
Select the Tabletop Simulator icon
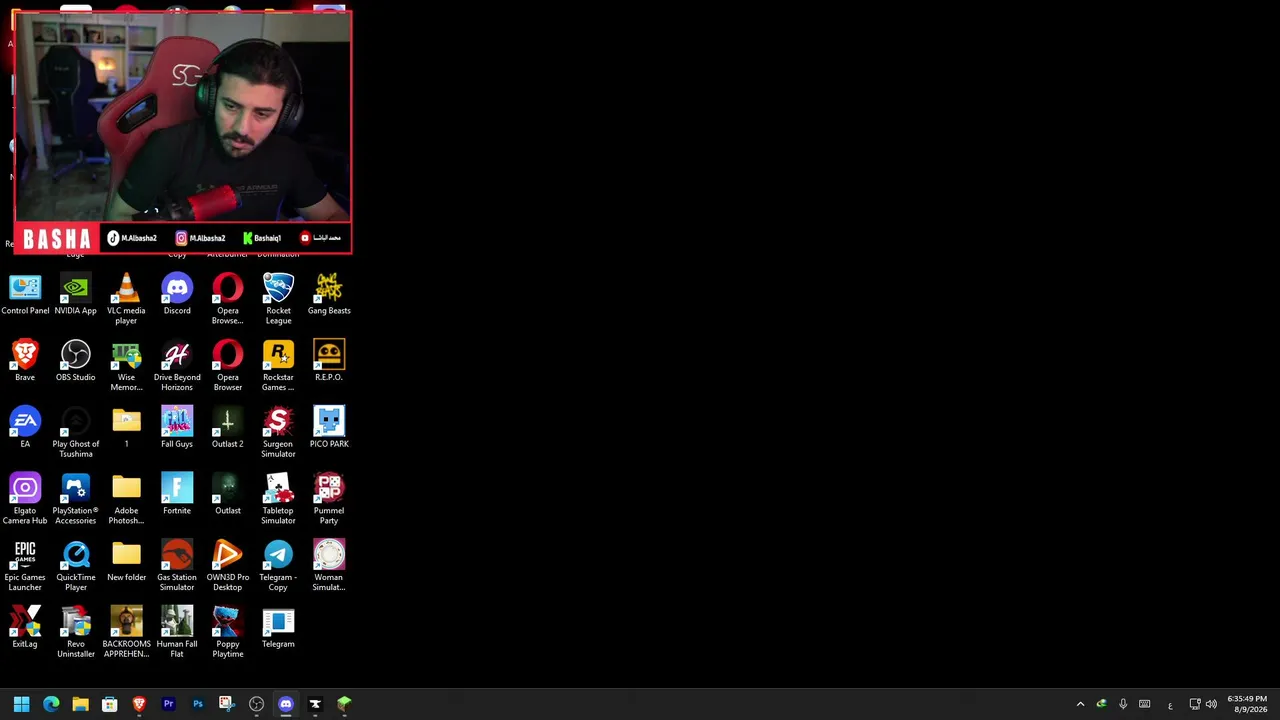(278, 499)
